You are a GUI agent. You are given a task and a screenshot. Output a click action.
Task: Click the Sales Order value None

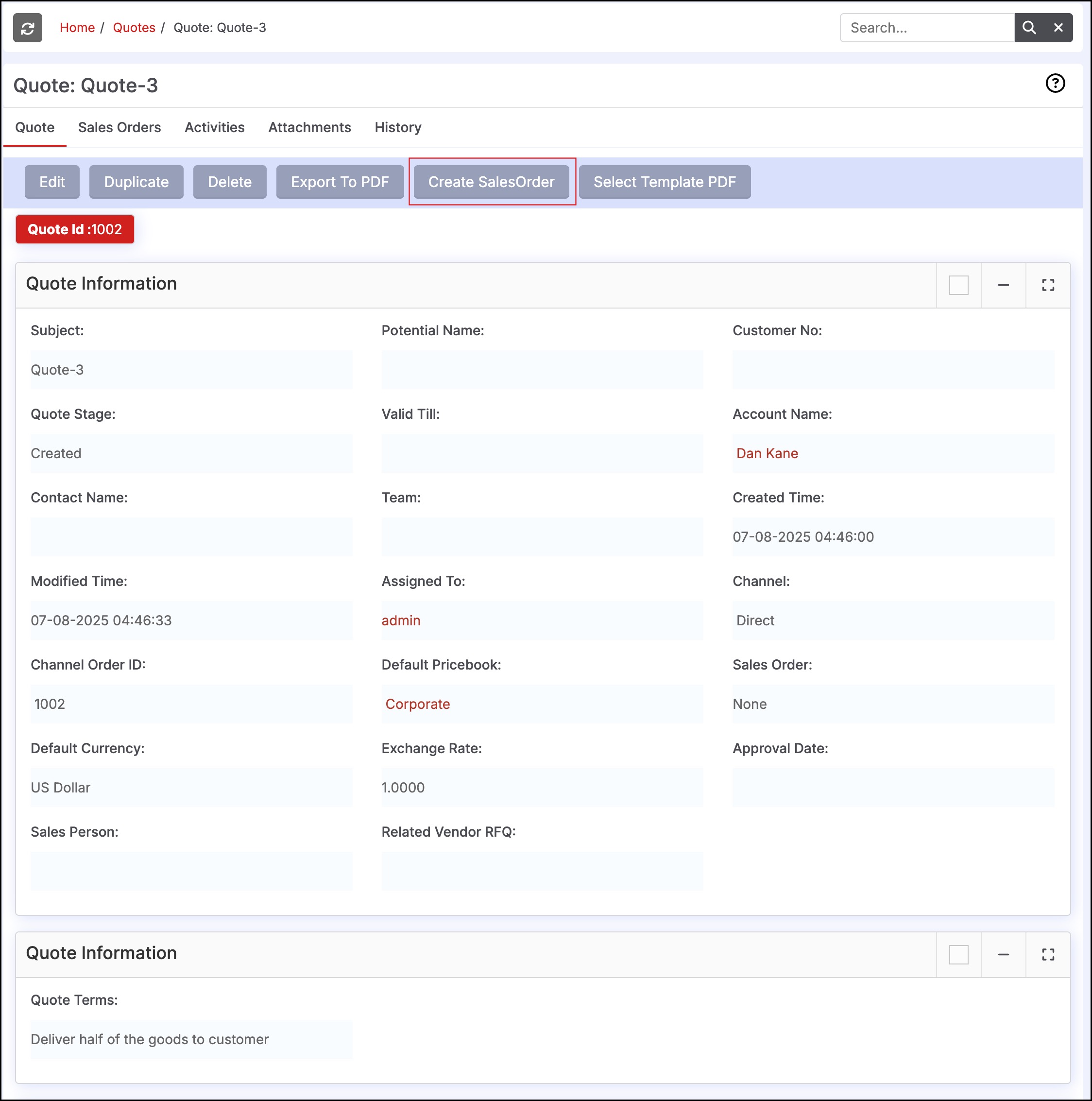[749, 704]
